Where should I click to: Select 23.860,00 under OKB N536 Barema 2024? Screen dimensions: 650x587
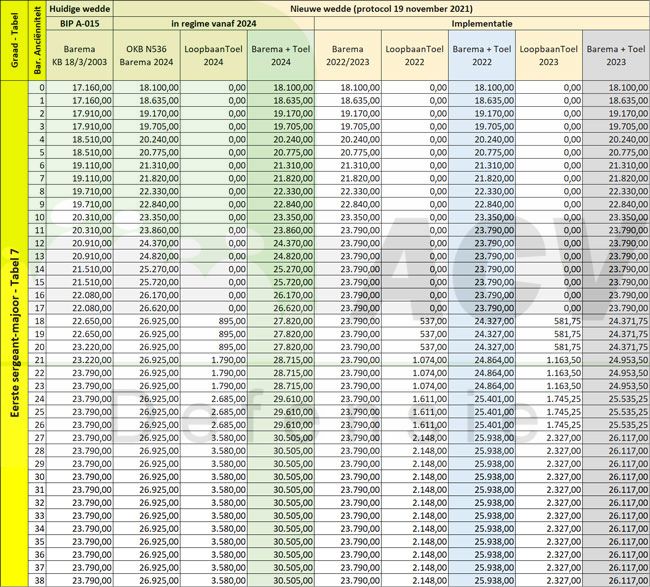[147, 230]
